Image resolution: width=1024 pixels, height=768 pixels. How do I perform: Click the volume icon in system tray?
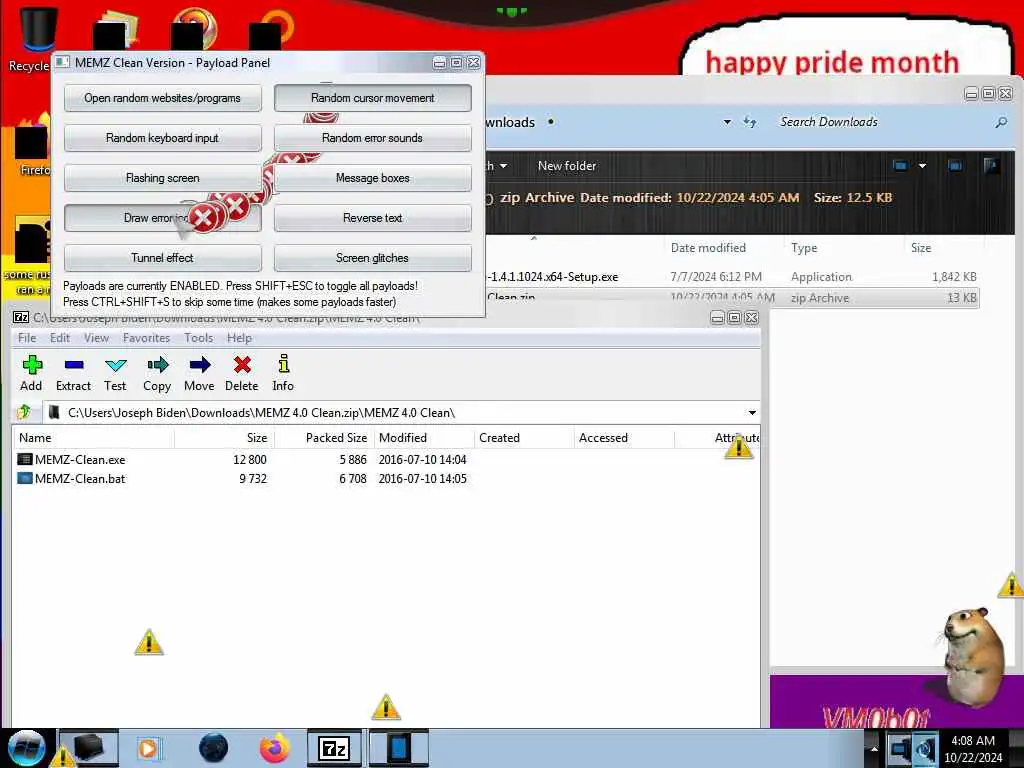(925, 748)
